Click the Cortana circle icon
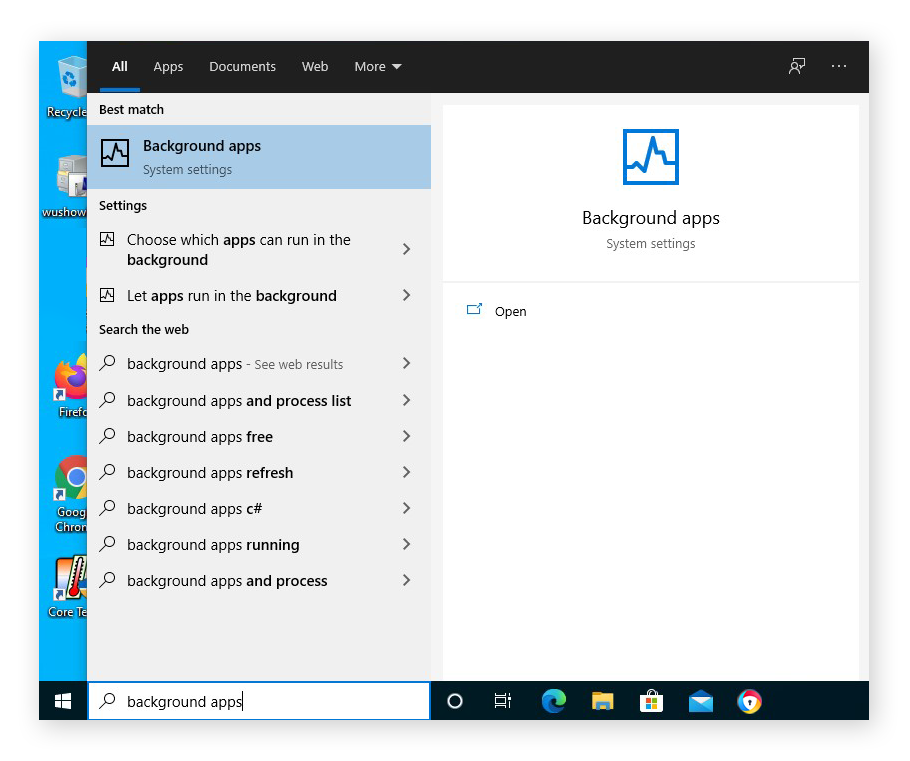This screenshot has height=761, width=910. (455, 701)
